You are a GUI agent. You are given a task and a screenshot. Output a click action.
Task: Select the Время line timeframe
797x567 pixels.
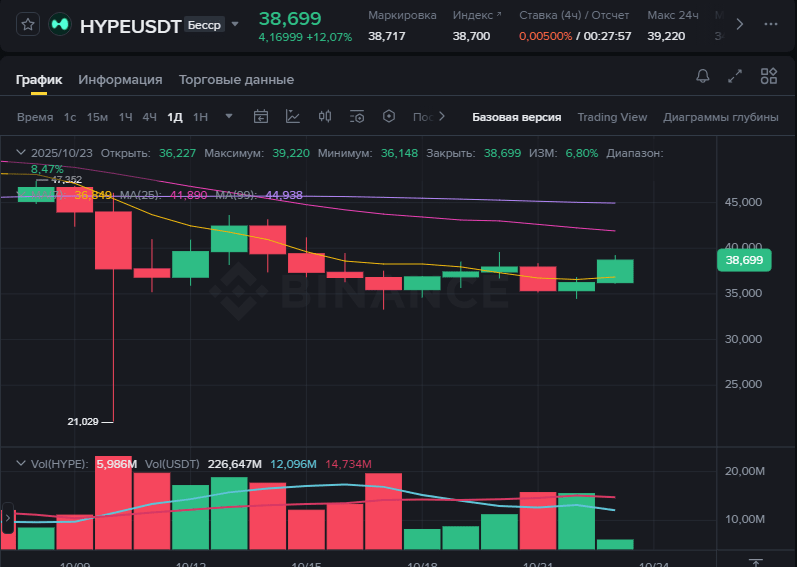click(35, 117)
